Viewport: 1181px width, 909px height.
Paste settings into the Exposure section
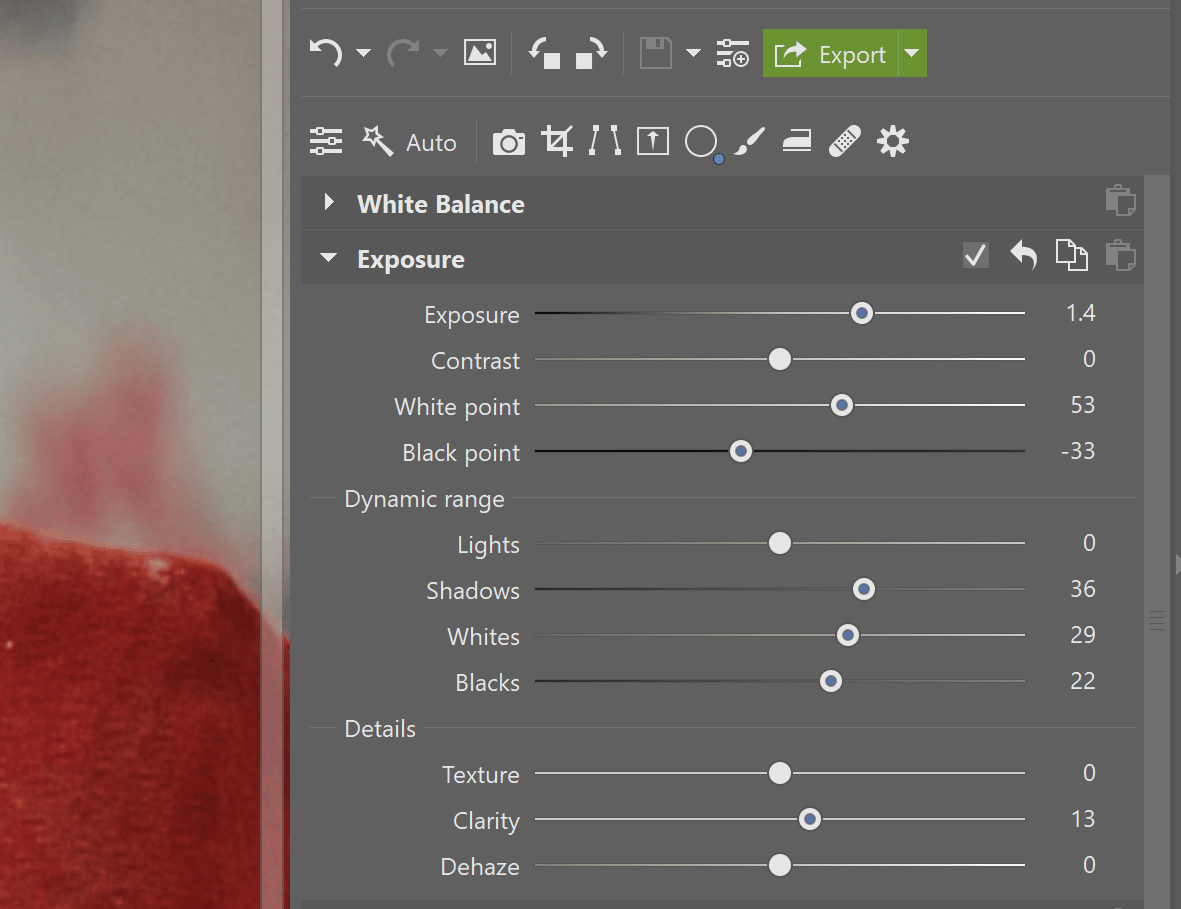pyautogui.click(x=1121, y=255)
